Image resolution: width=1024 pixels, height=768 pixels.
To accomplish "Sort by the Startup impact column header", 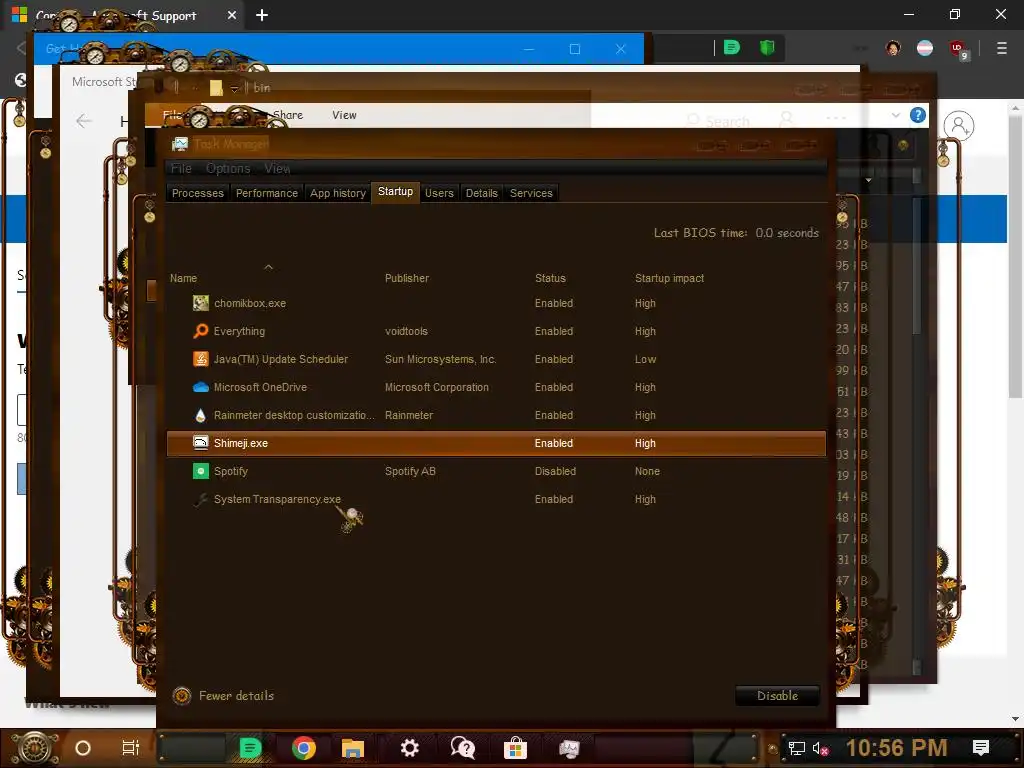I will click(669, 278).
